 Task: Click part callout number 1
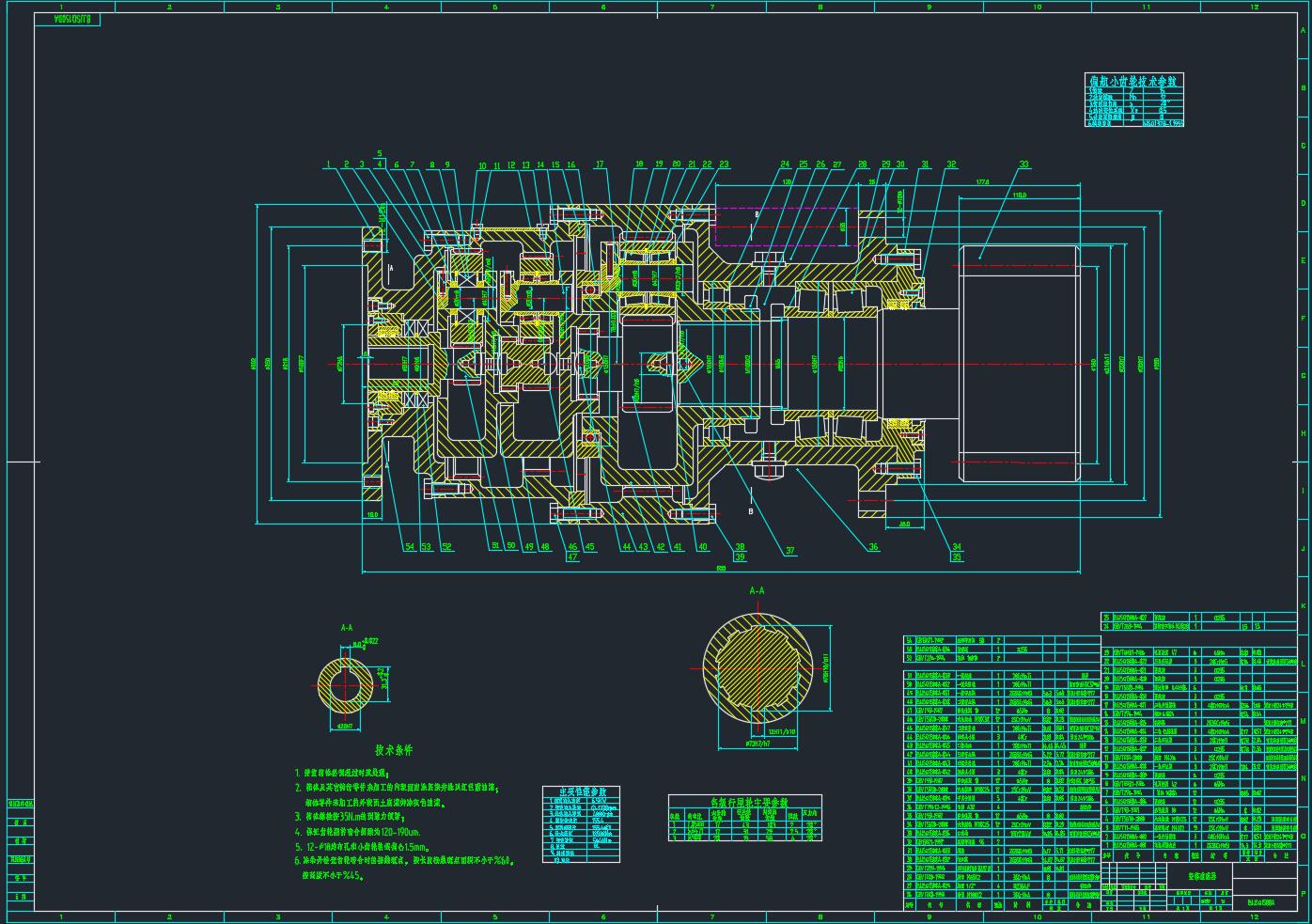328,164
